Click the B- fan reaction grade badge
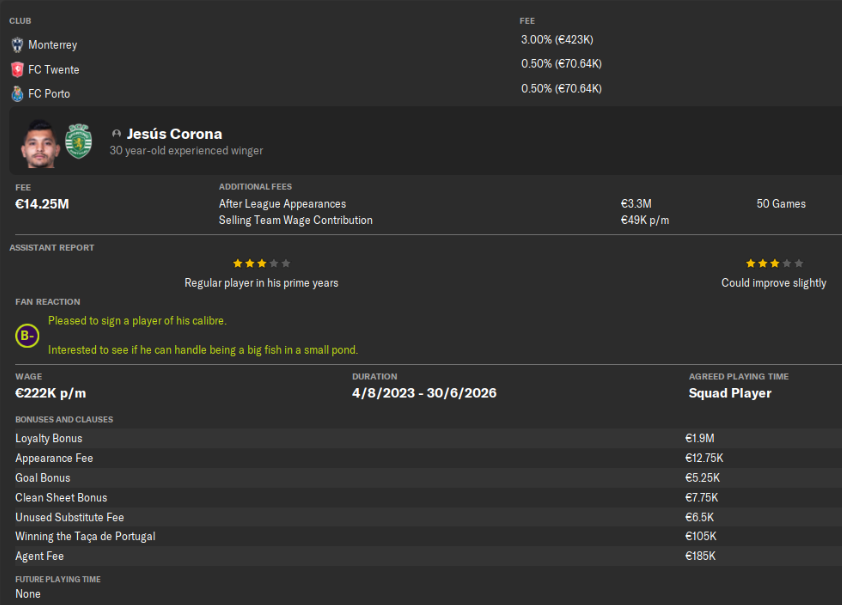Image resolution: width=842 pixels, height=605 pixels. coord(27,336)
